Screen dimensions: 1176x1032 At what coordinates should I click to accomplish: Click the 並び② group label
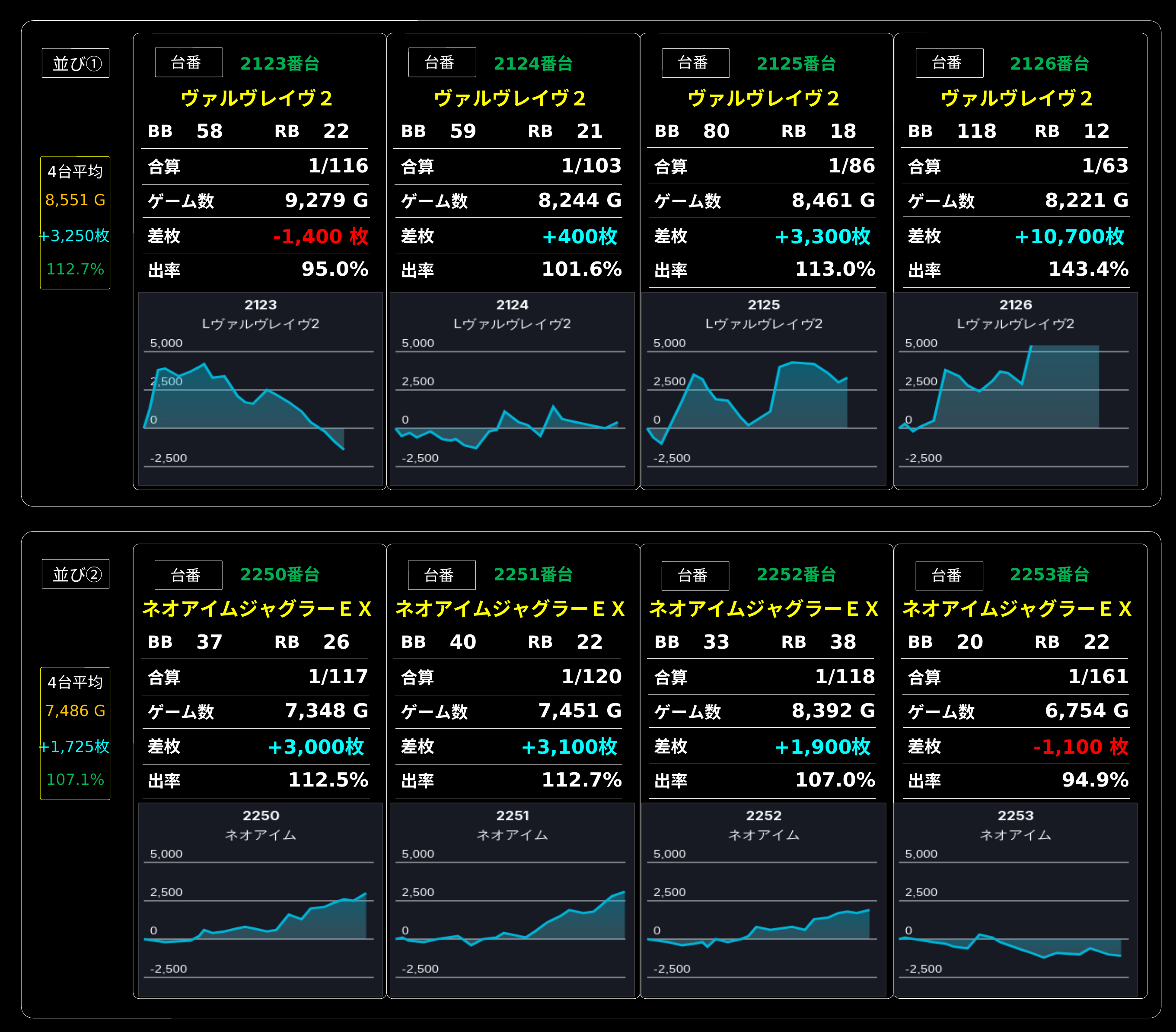coord(75,574)
